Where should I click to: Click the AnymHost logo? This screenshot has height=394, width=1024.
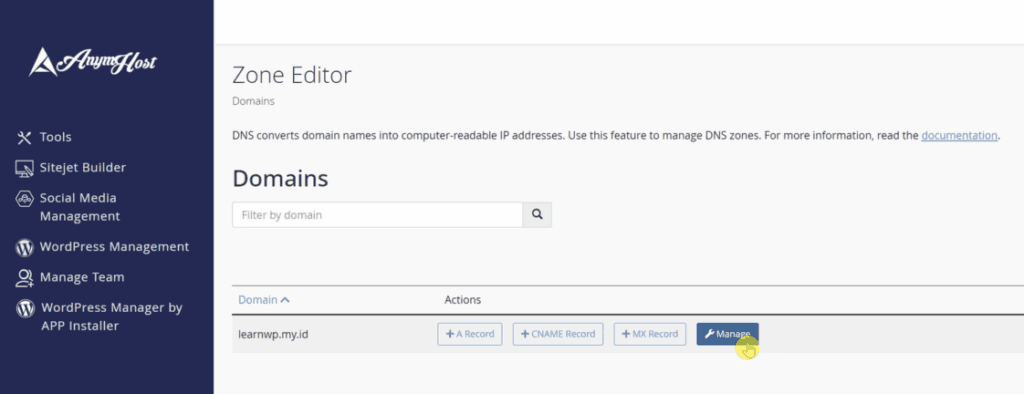tap(93, 63)
